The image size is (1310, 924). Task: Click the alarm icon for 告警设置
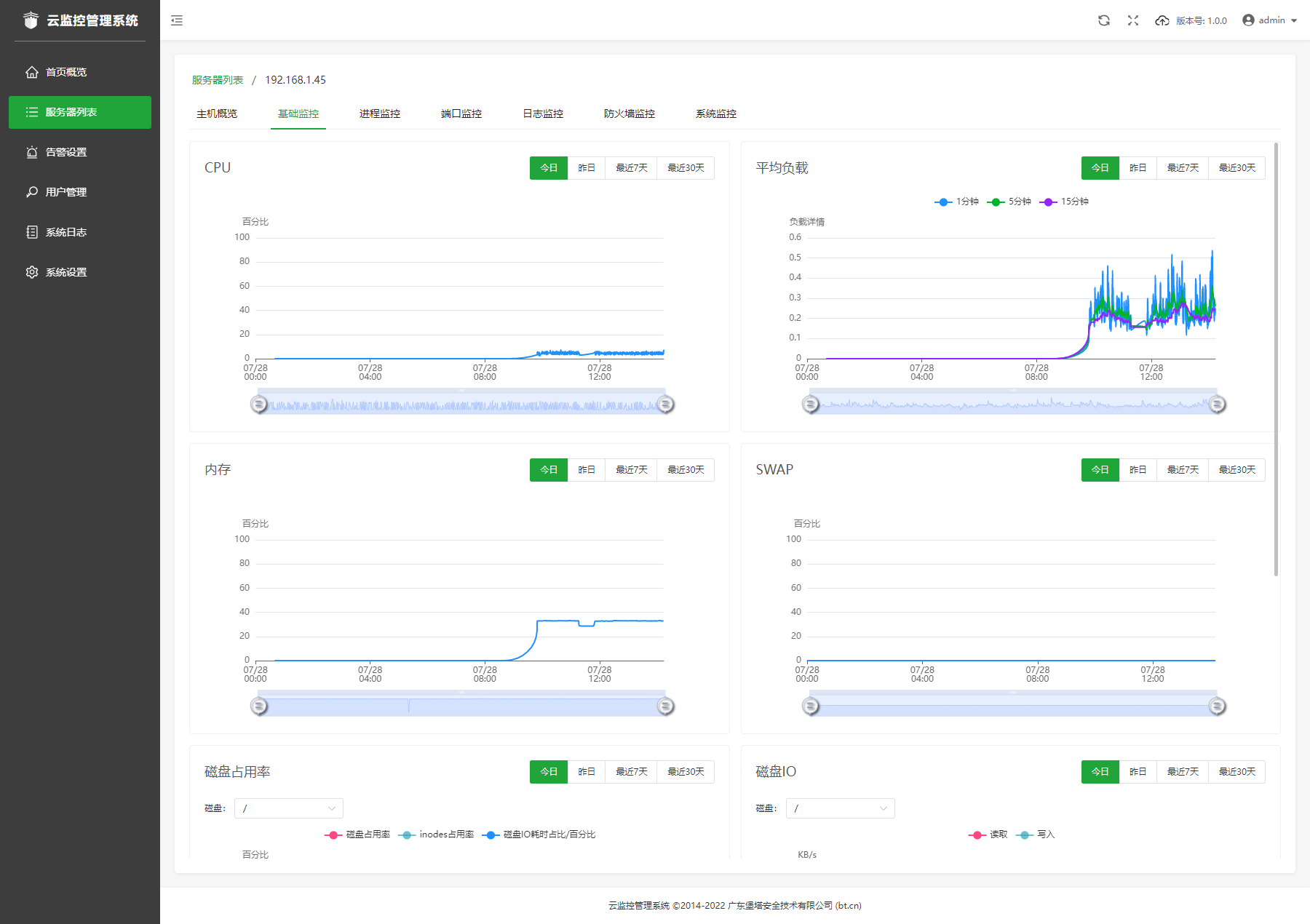coord(32,152)
